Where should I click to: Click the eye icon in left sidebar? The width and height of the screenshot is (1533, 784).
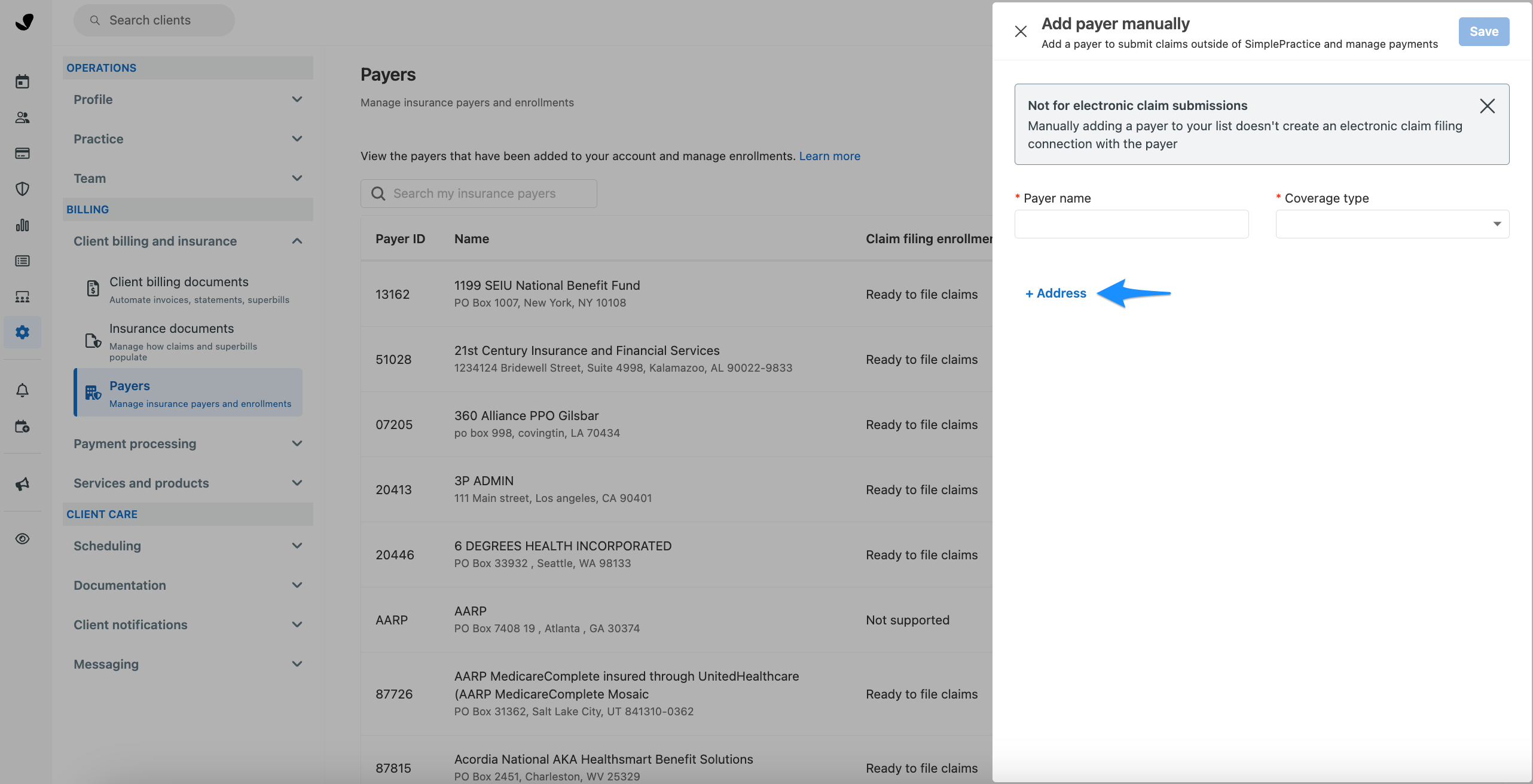pos(22,539)
